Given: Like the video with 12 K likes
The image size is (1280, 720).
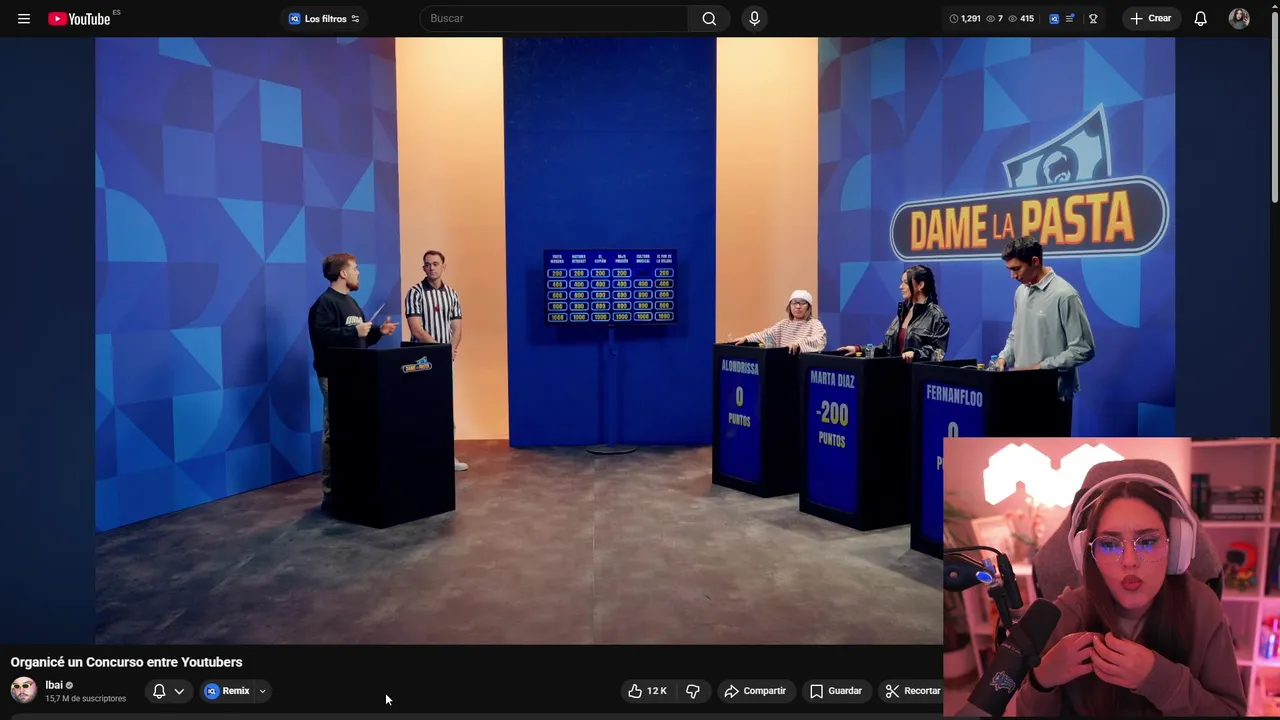Looking at the screenshot, I should tap(647, 691).
